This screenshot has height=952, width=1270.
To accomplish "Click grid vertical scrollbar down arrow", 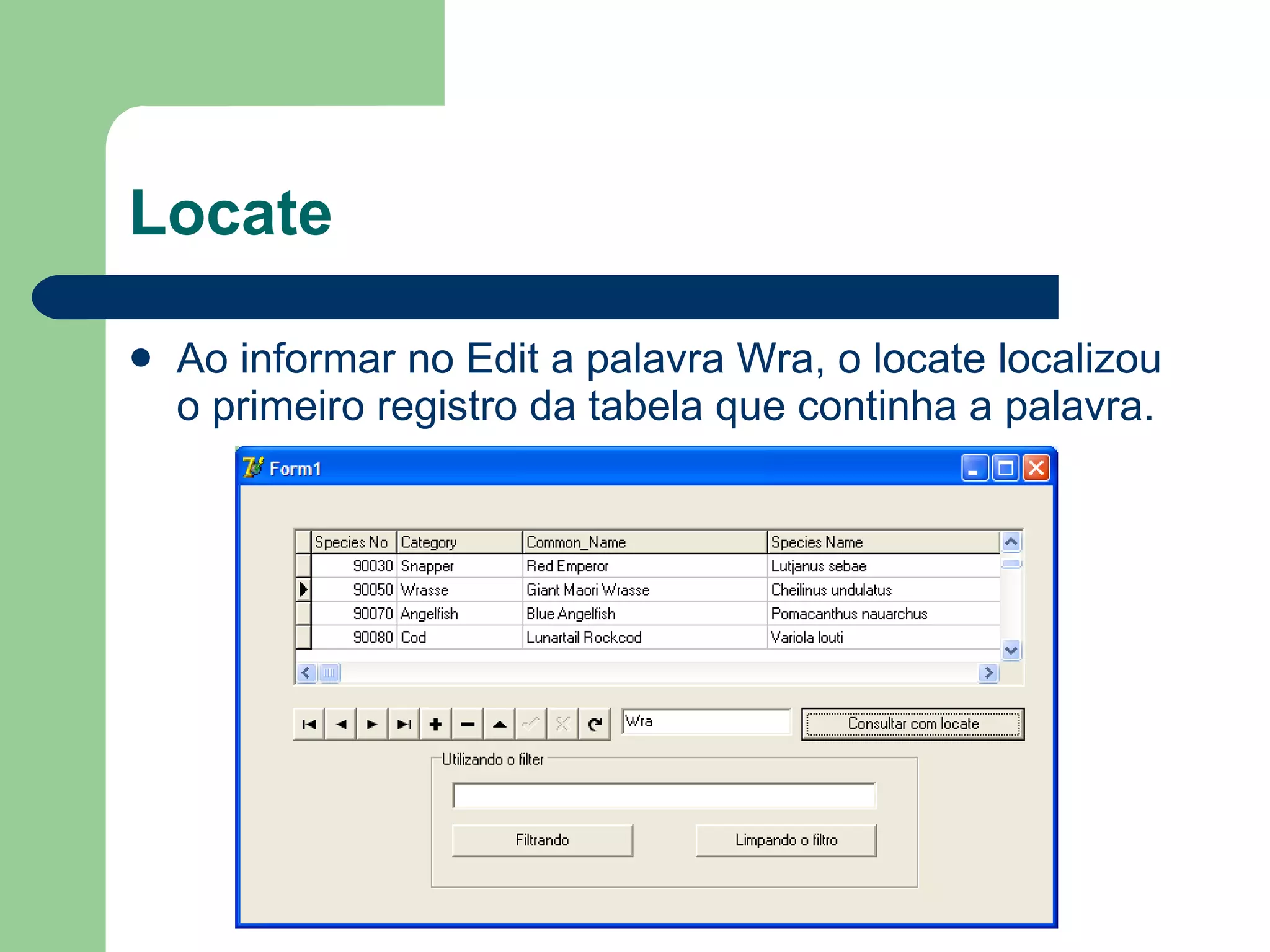I will 1011,650.
